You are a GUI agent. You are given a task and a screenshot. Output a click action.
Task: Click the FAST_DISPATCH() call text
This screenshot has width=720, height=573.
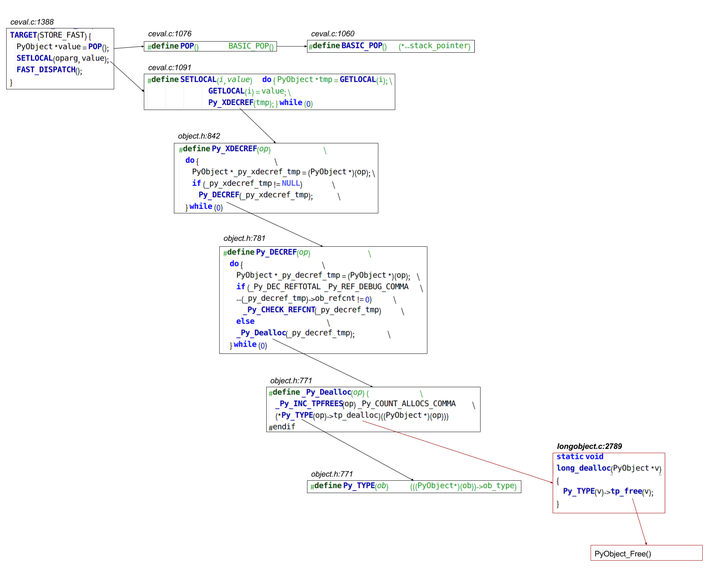(49, 70)
